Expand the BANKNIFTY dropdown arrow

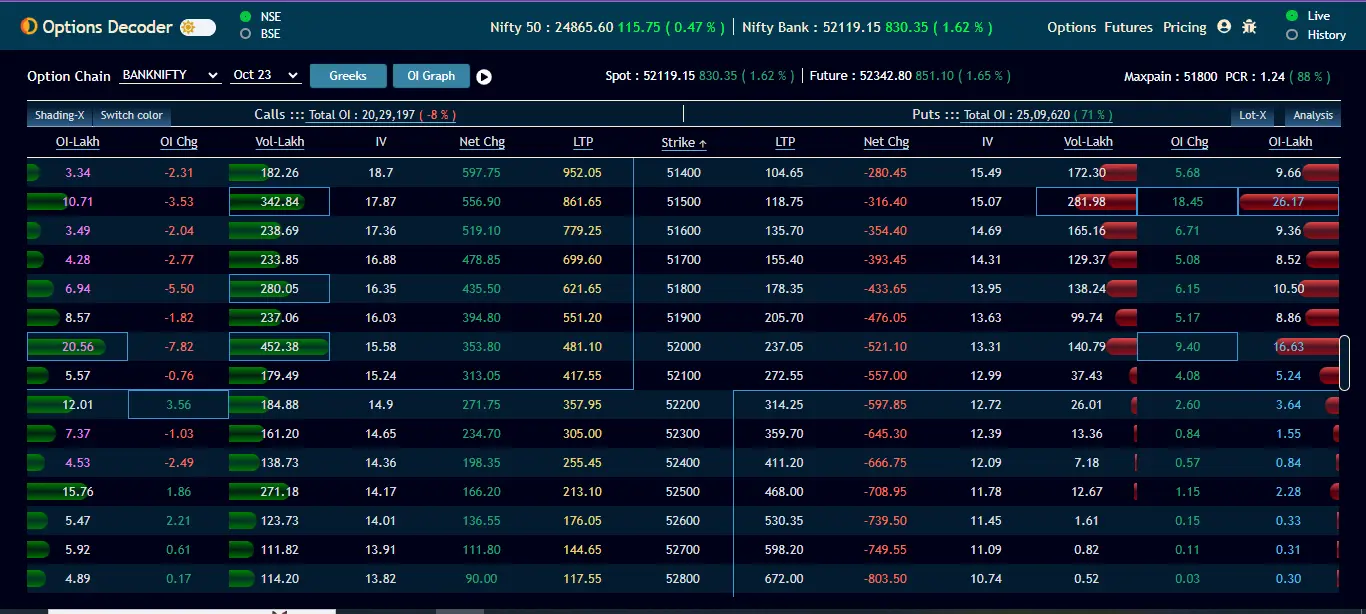click(x=213, y=76)
